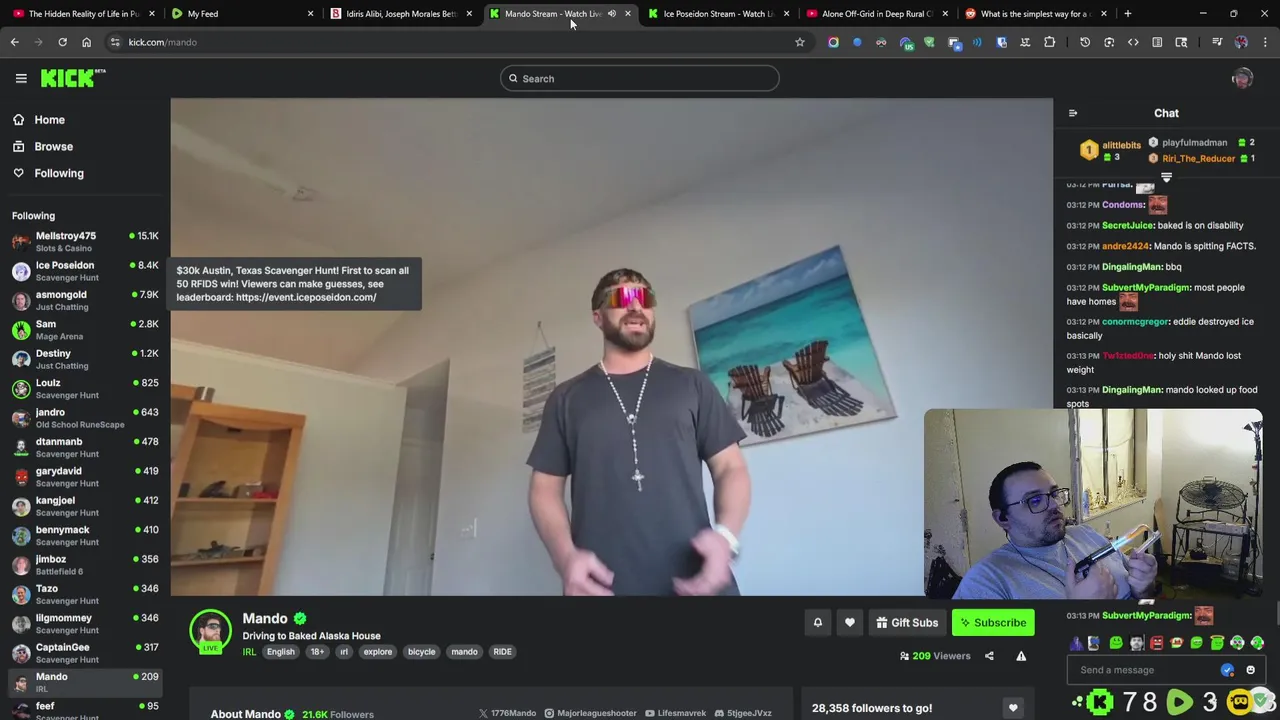Open kangjoel channel in sidebar

point(85,506)
